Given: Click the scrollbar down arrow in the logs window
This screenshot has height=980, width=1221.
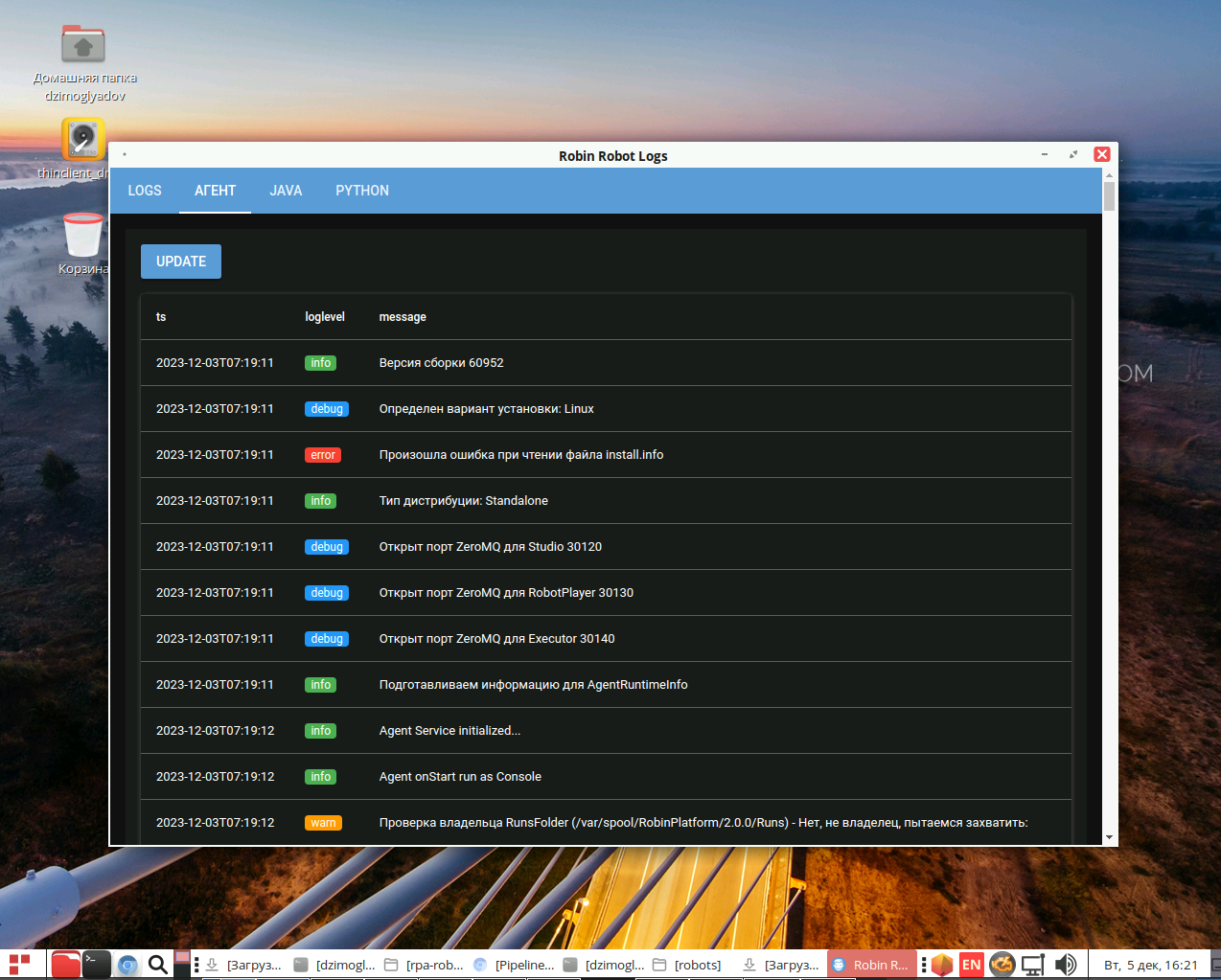Looking at the screenshot, I should pyautogui.click(x=1109, y=837).
